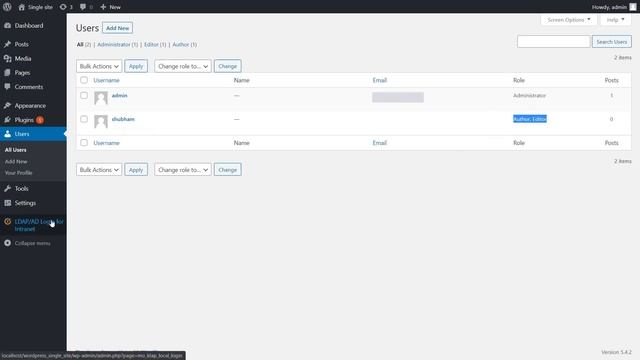Collapse the admin sidebar menu
This screenshot has width=640, height=360.
click(32, 243)
